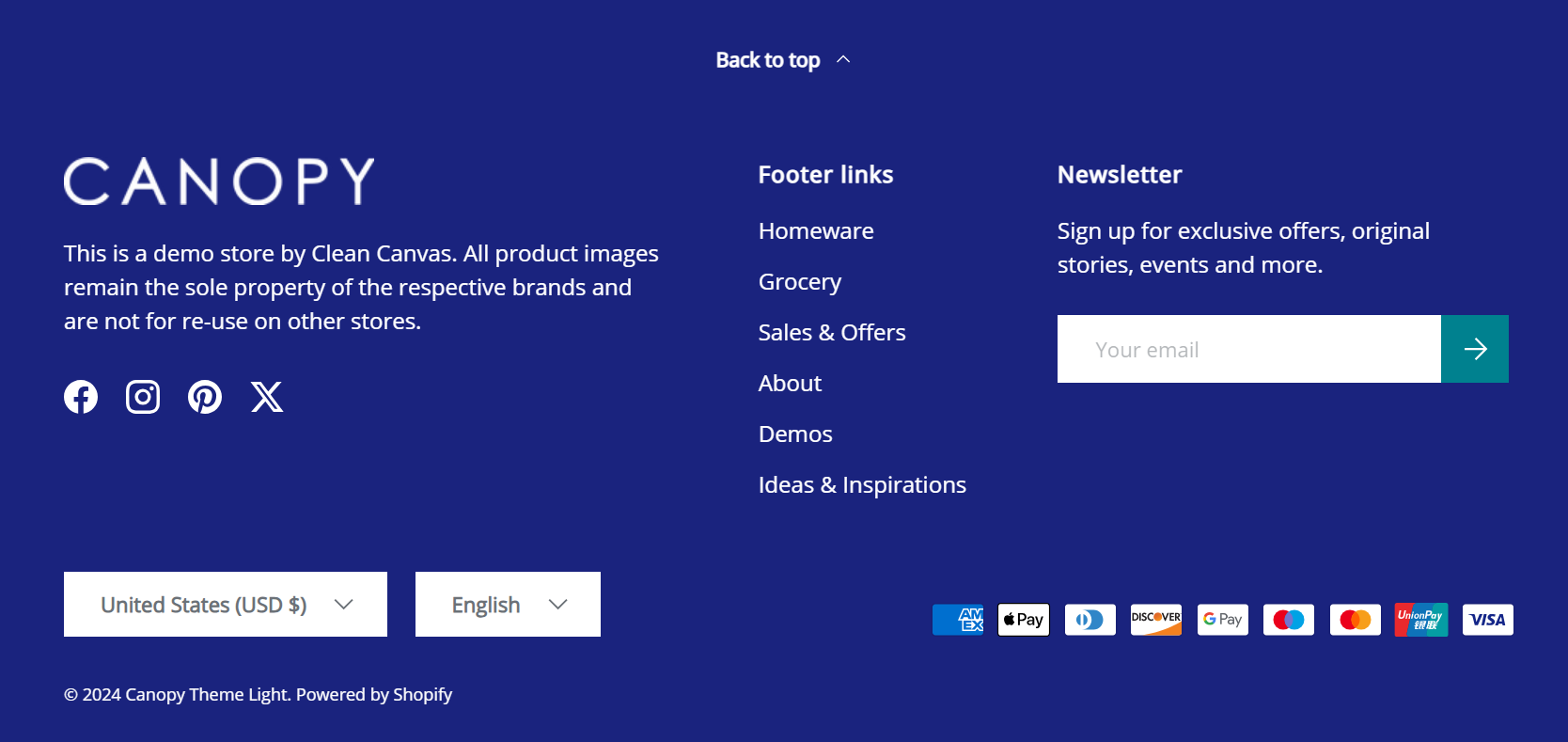Open the Grocery footer link
1568x742 pixels.
[800, 282]
